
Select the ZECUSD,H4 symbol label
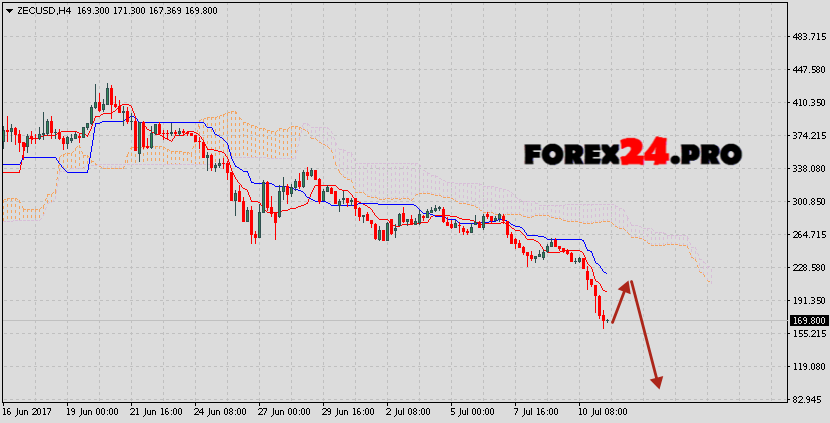tap(42, 10)
